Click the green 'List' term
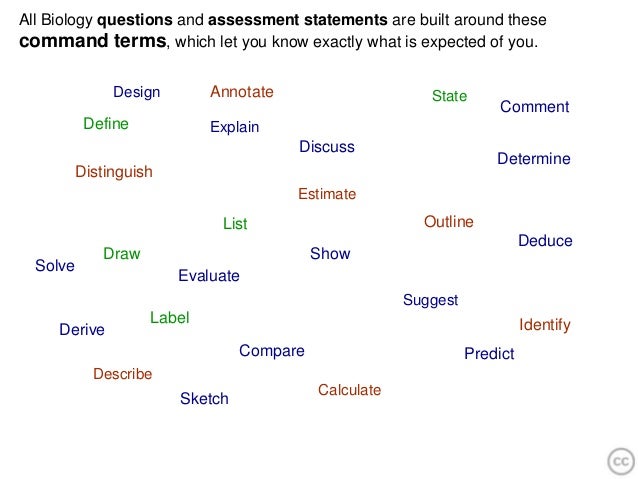 [235, 224]
